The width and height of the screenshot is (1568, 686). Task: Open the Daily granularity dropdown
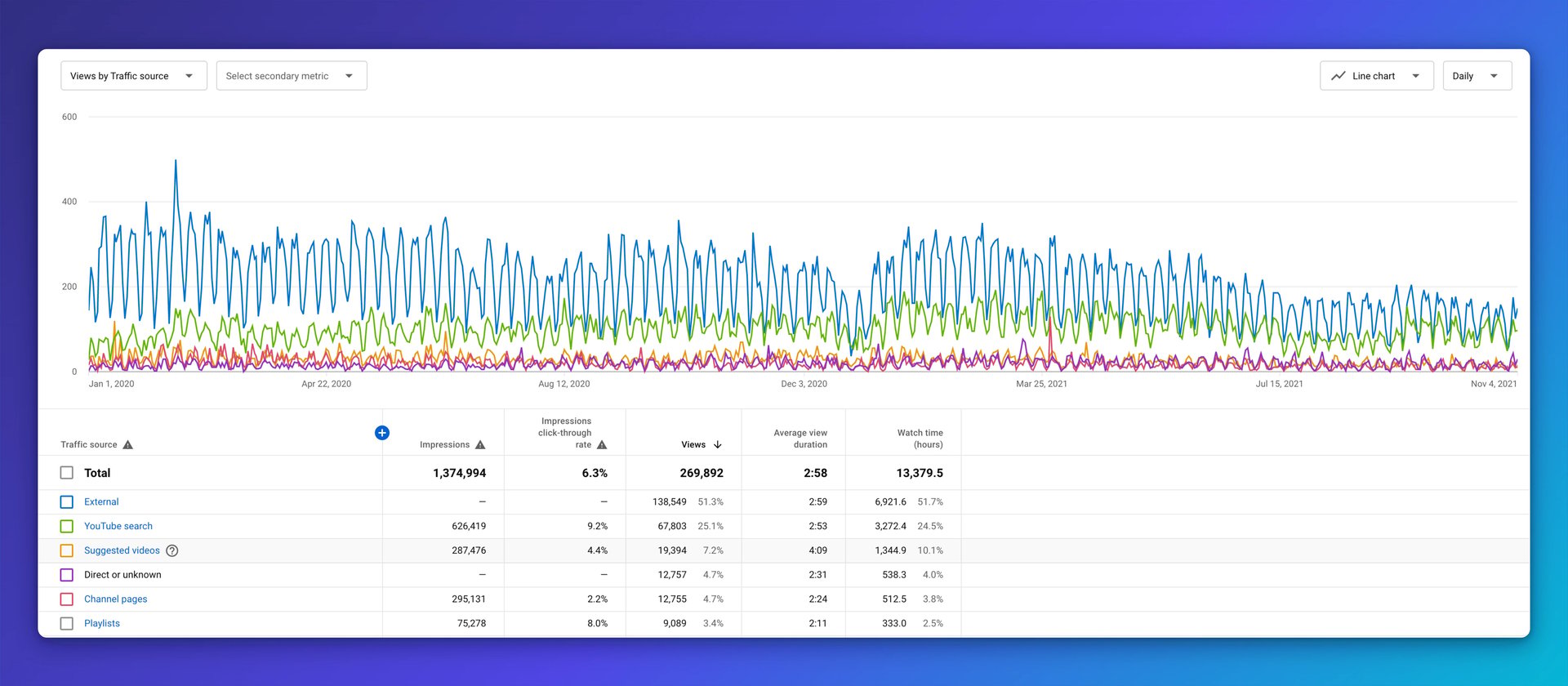click(x=1477, y=76)
